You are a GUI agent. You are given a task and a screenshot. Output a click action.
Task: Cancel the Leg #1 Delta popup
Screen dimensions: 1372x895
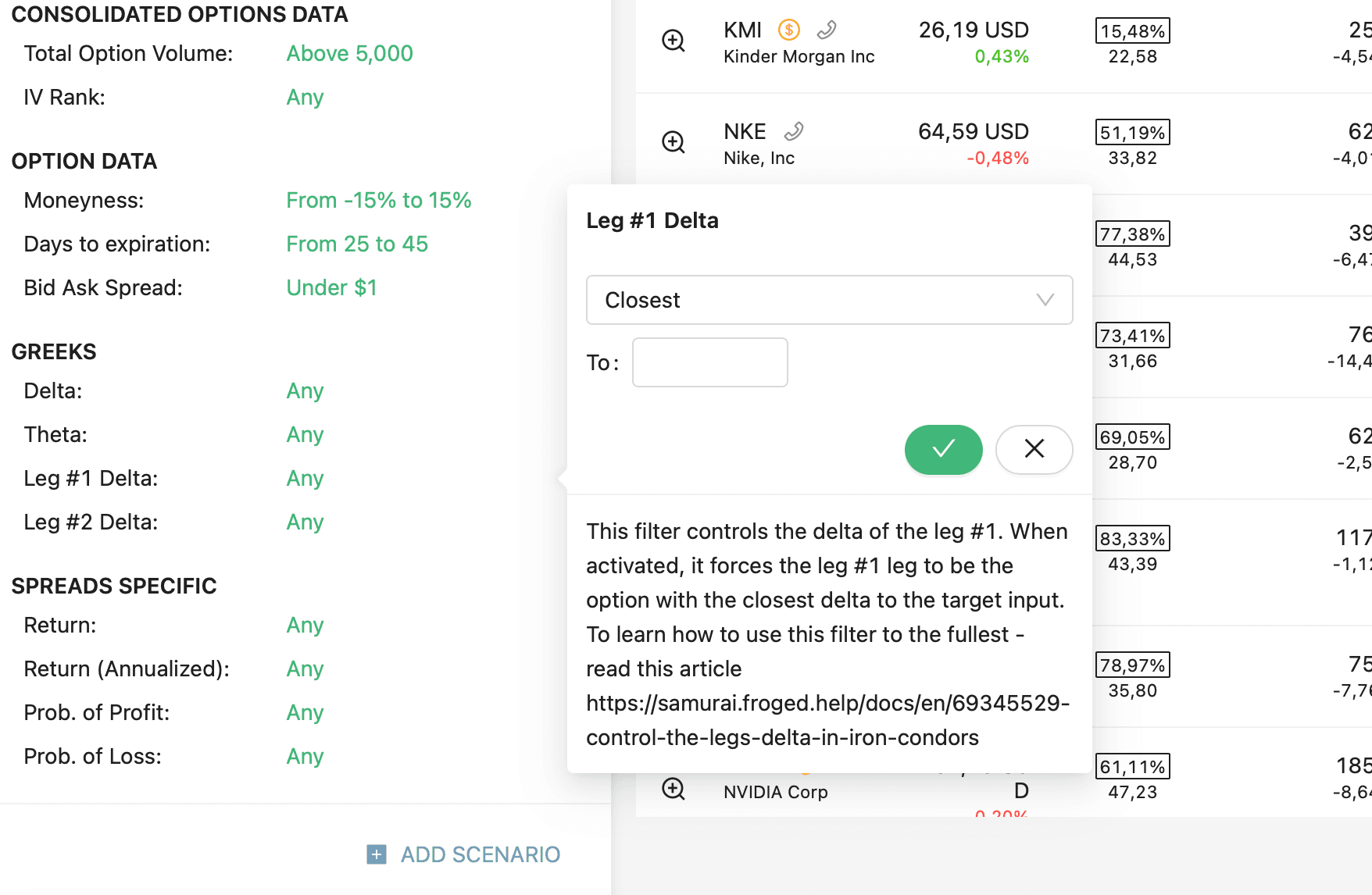pos(1034,449)
